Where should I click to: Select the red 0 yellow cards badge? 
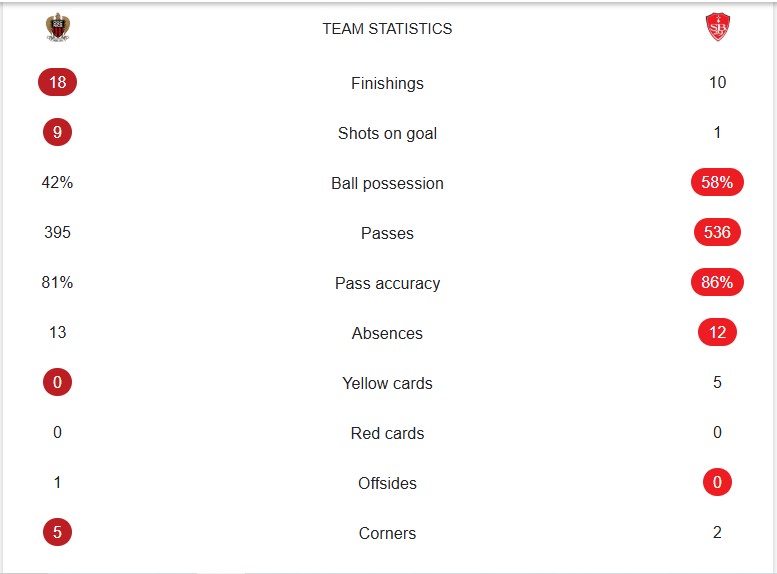tap(57, 382)
